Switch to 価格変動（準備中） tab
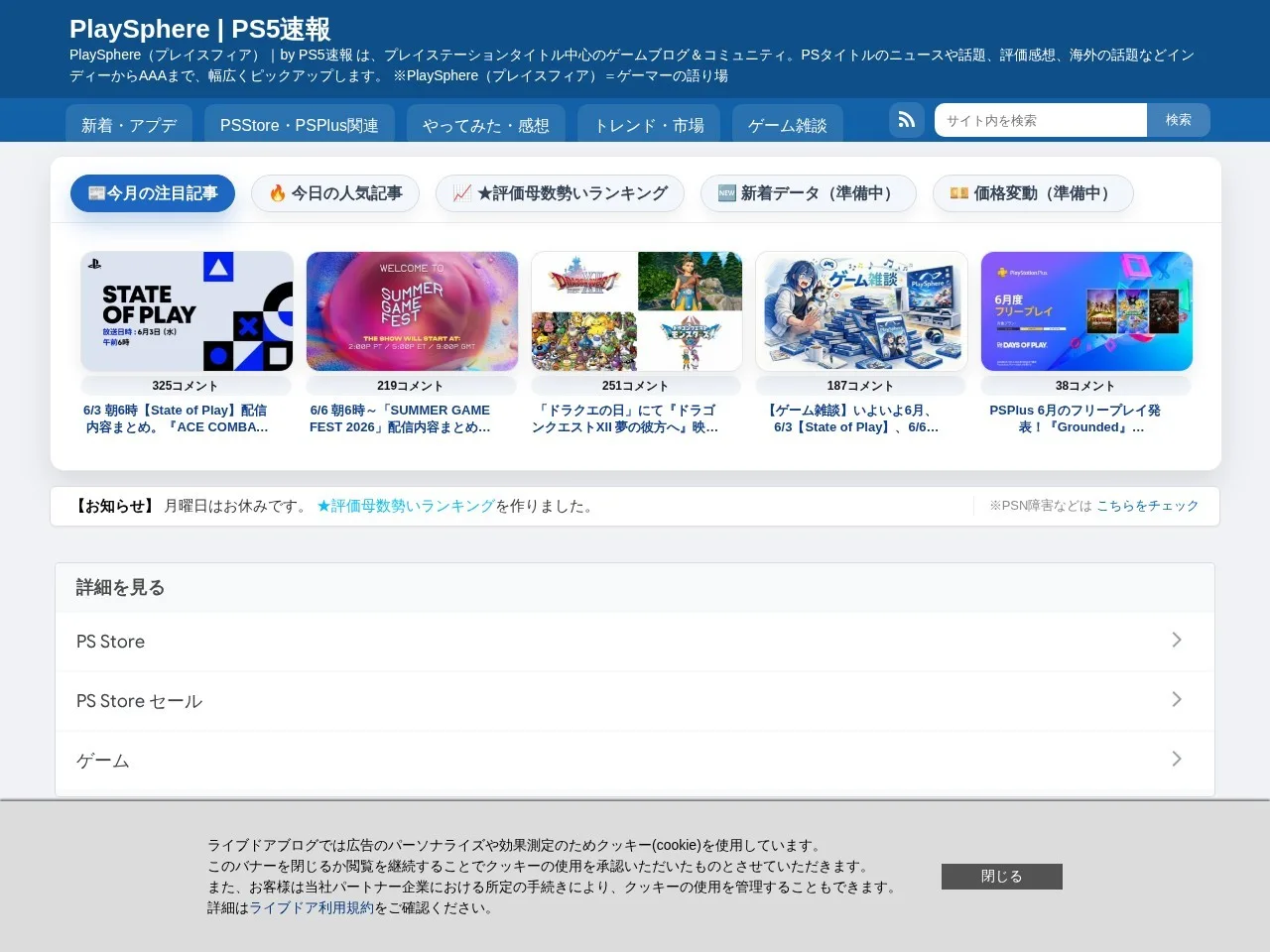This screenshot has width=1270, height=952. pyautogui.click(x=1033, y=193)
